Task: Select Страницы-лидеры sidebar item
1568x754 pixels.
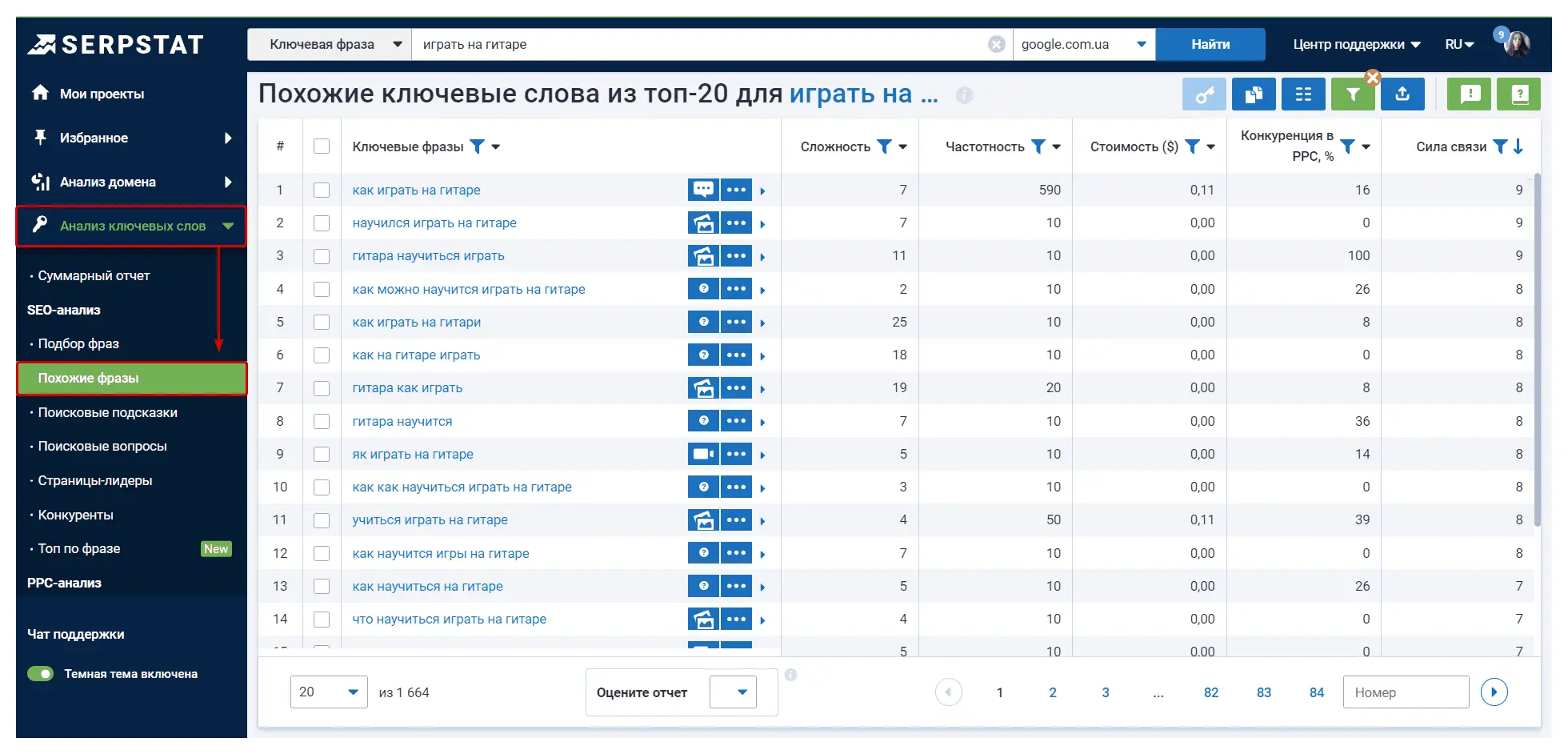Action: pyautogui.click(x=95, y=480)
